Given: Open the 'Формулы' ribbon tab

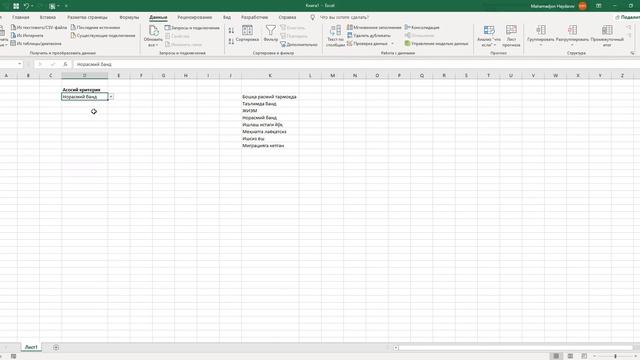Looking at the screenshot, I should [x=129, y=17].
